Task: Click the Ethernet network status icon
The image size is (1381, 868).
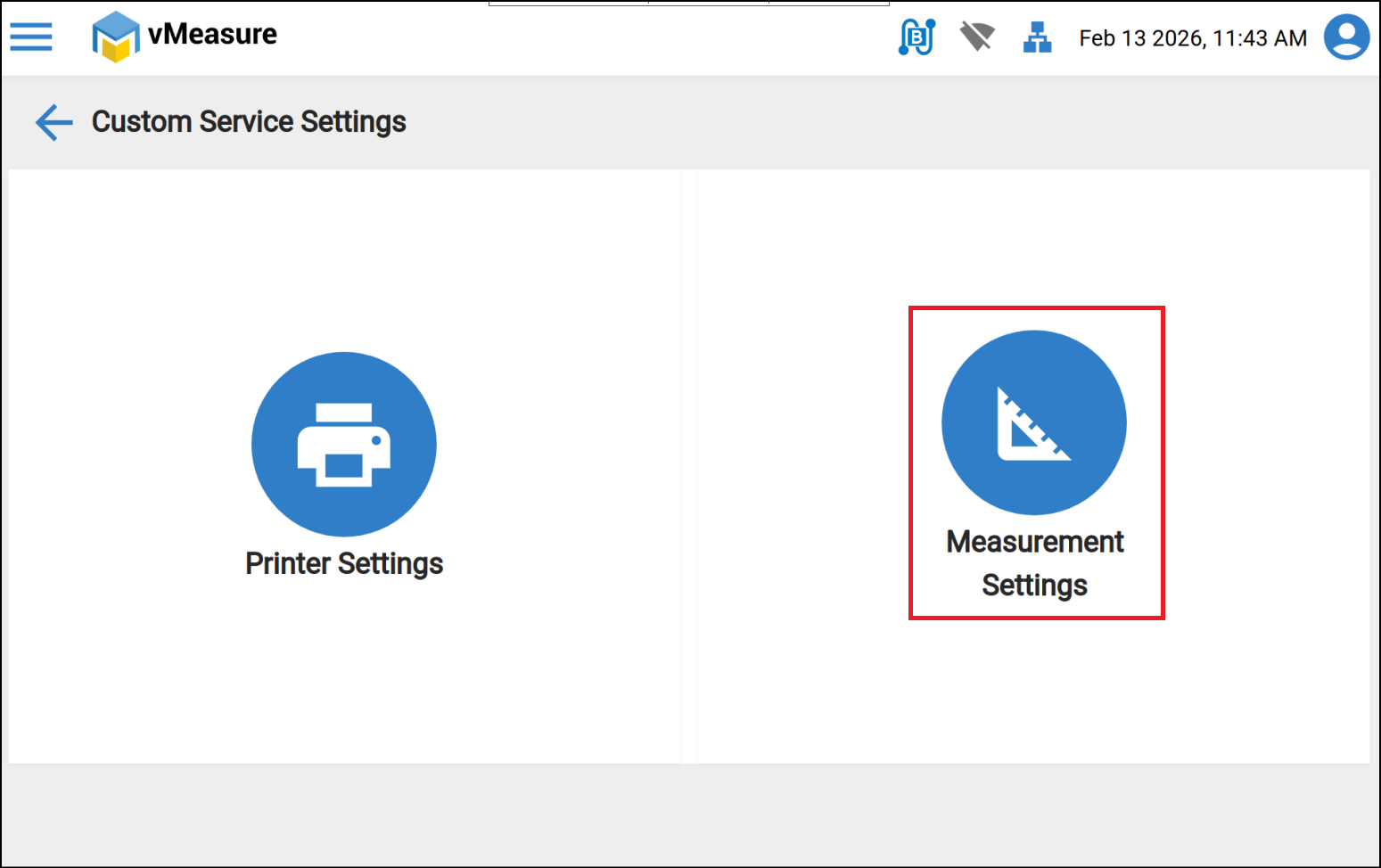Action: [x=1037, y=37]
